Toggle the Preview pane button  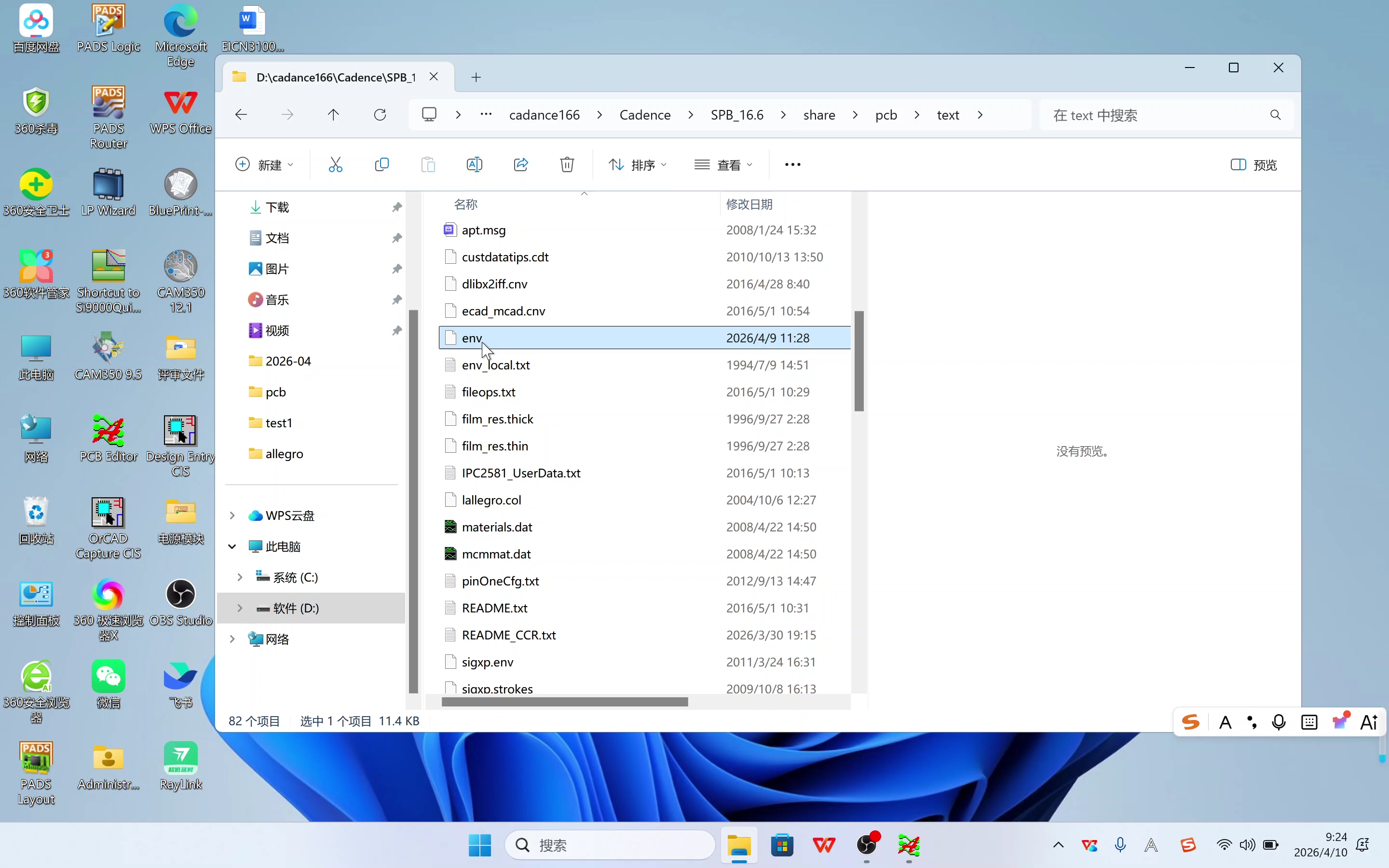click(x=1254, y=165)
